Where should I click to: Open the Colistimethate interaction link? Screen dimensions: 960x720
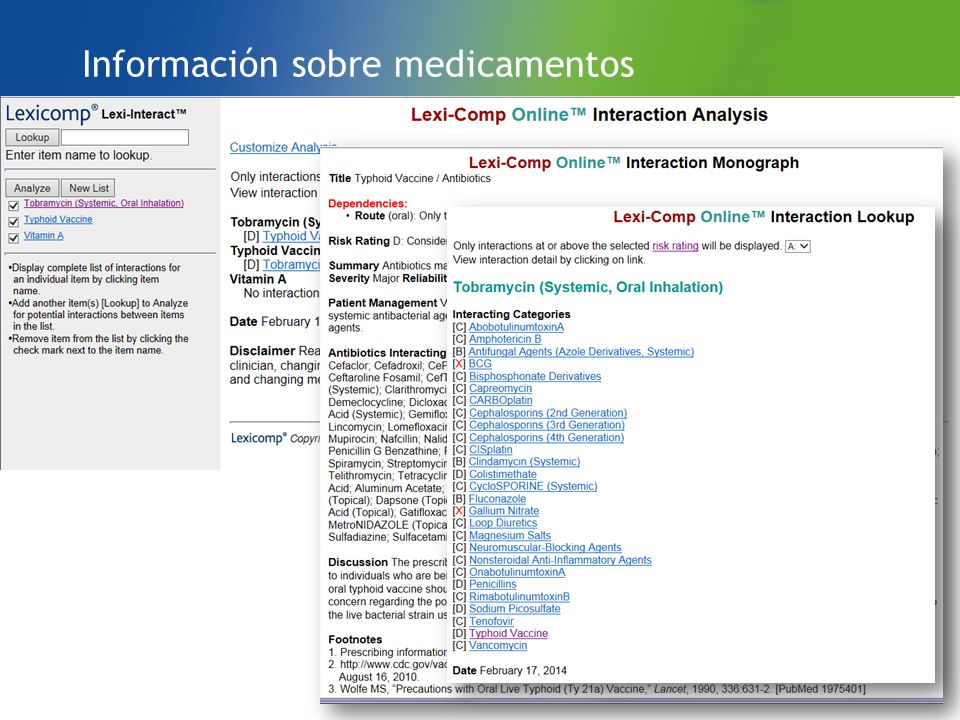503,474
